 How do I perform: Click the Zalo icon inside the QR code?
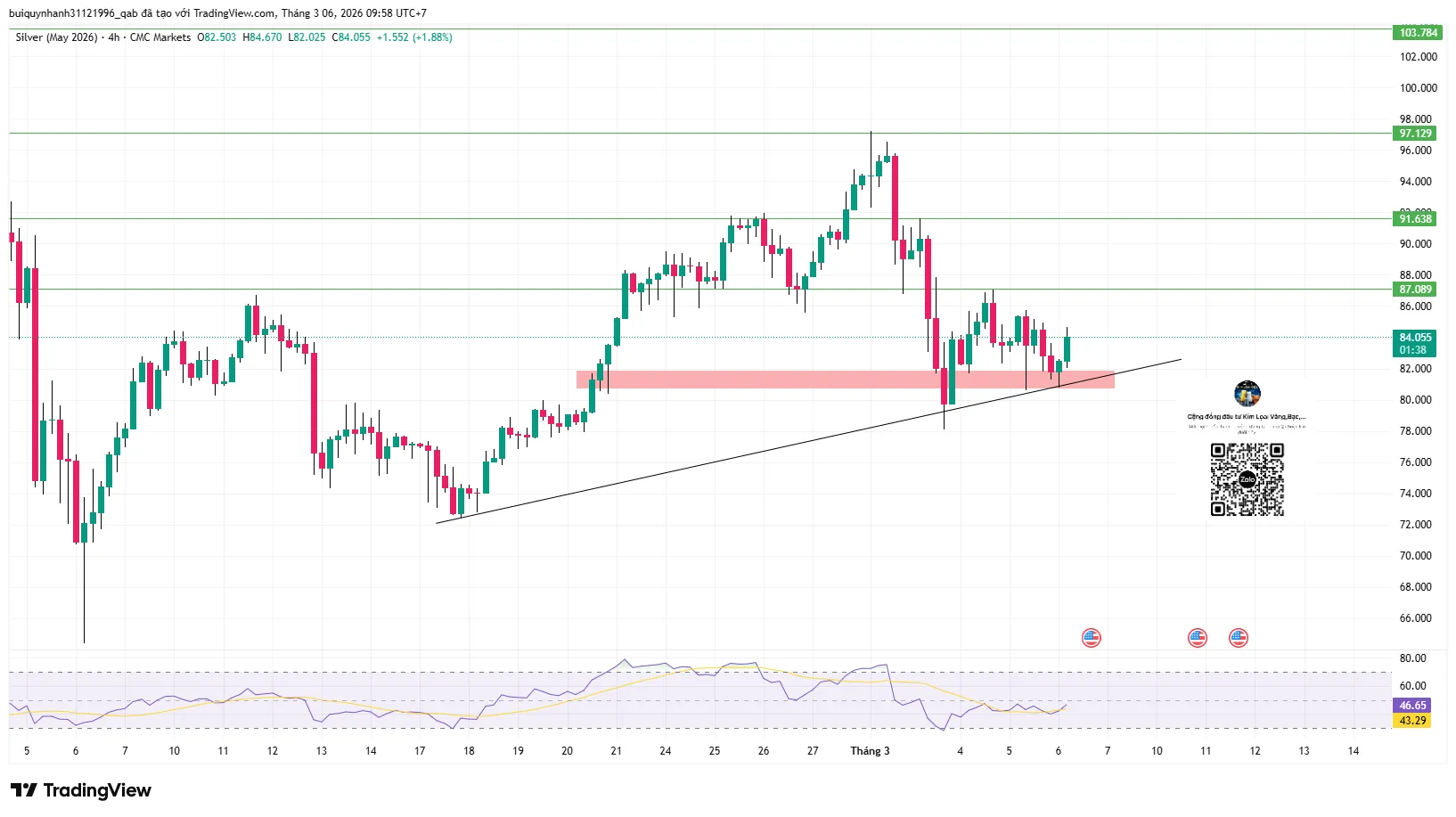[1247, 480]
